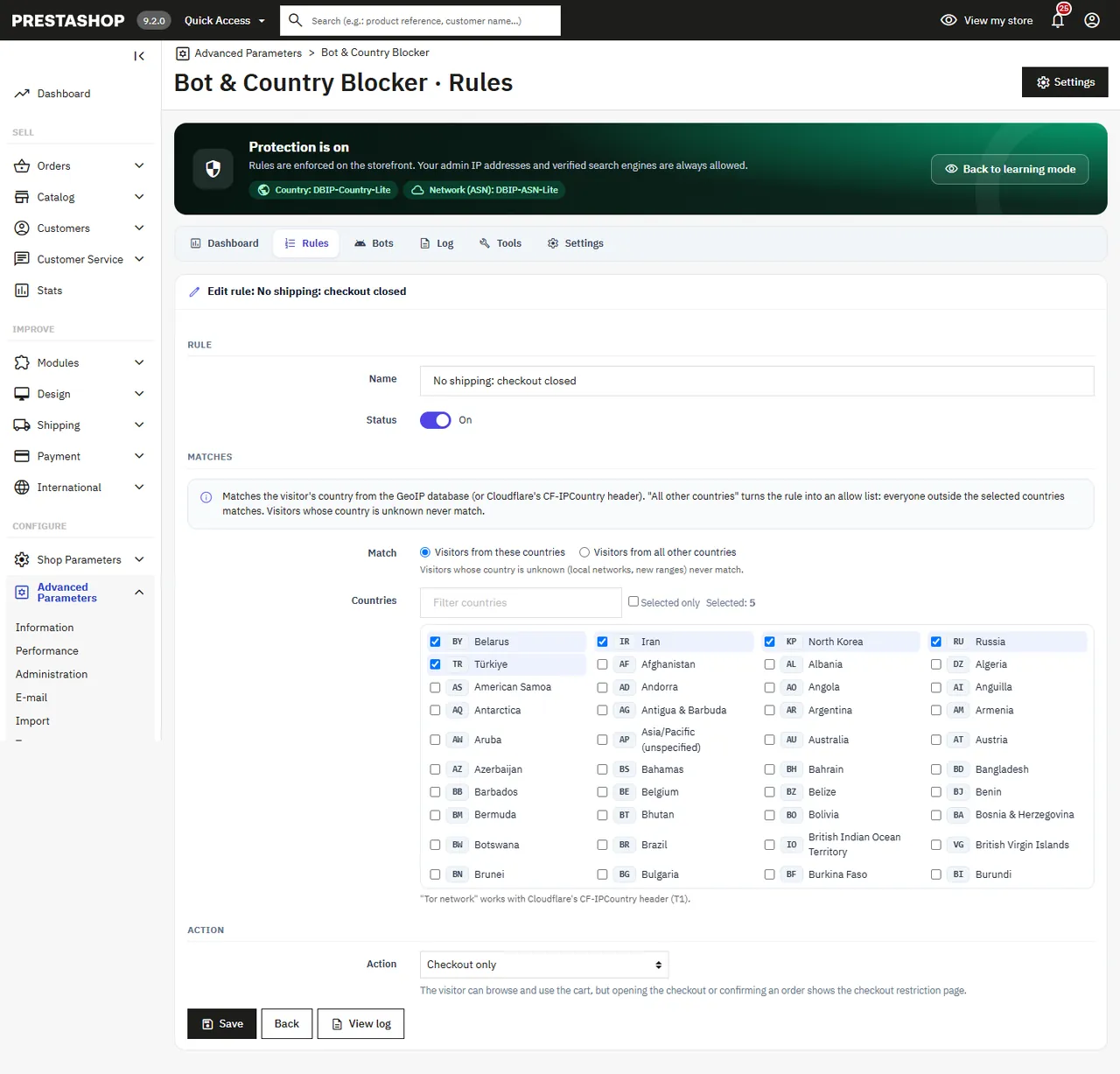1120x1074 pixels.
Task: Expand the Orders menu chevron
Action: pyautogui.click(x=139, y=165)
